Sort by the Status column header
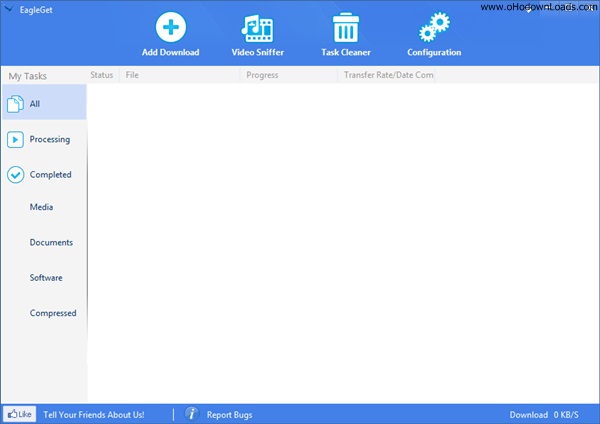The image size is (600, 424). [102, 75]
